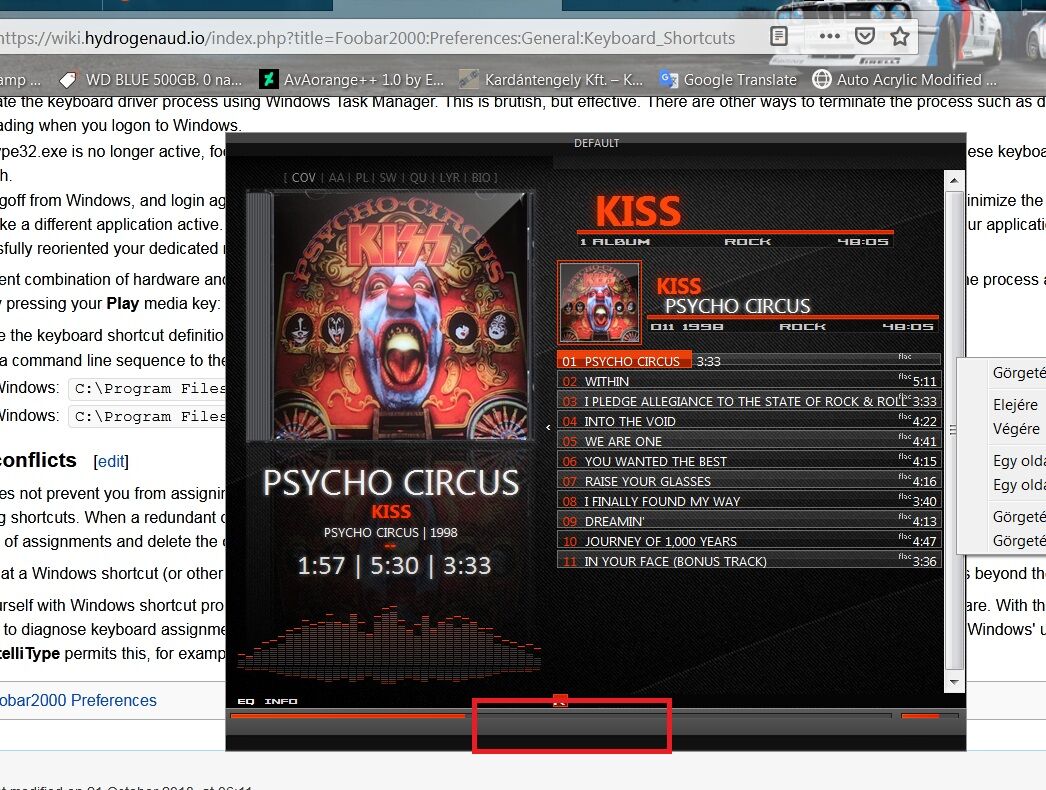This screenshot has width=1046, height=790.
Task: Save page to Pocket icon
Action: click(x=865, y=37)
